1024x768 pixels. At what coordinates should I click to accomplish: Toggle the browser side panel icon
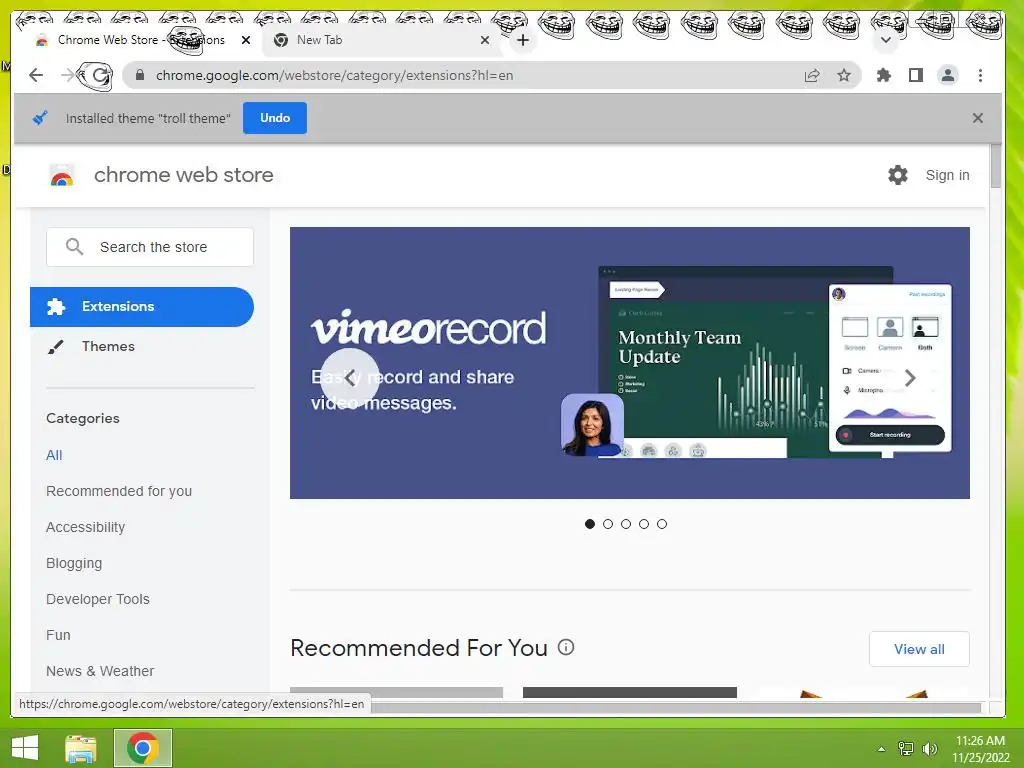click(916, 75)
